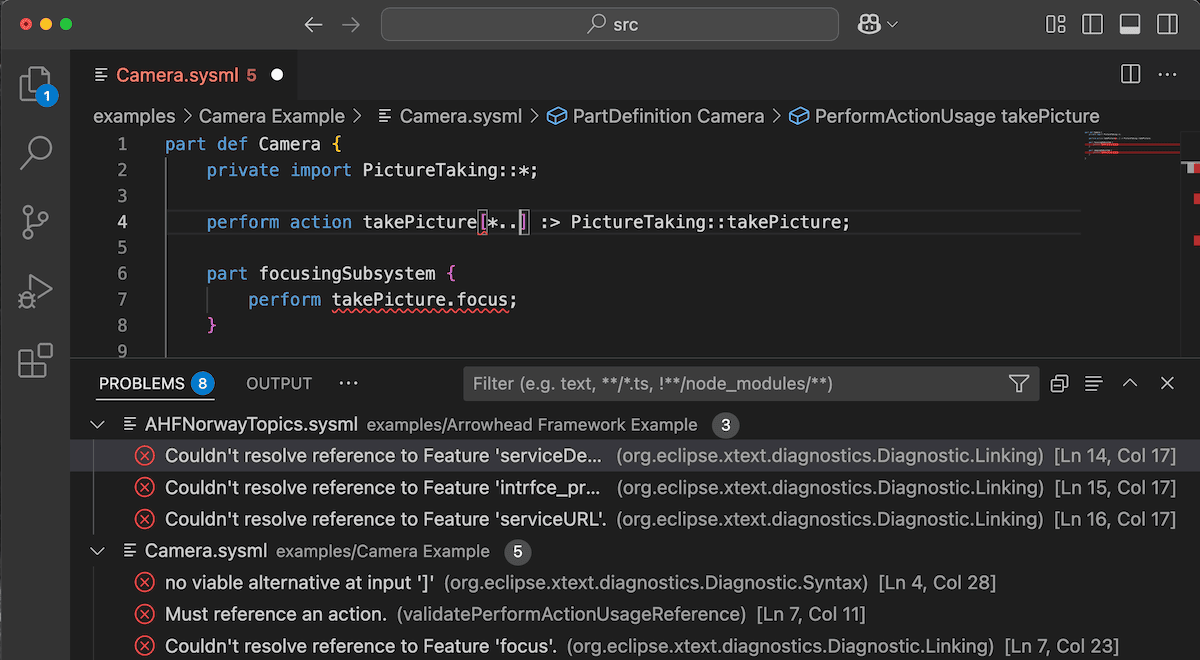
Task: Select the 'intrfce_pr...' linking error
Action: (x=635, y=488)
